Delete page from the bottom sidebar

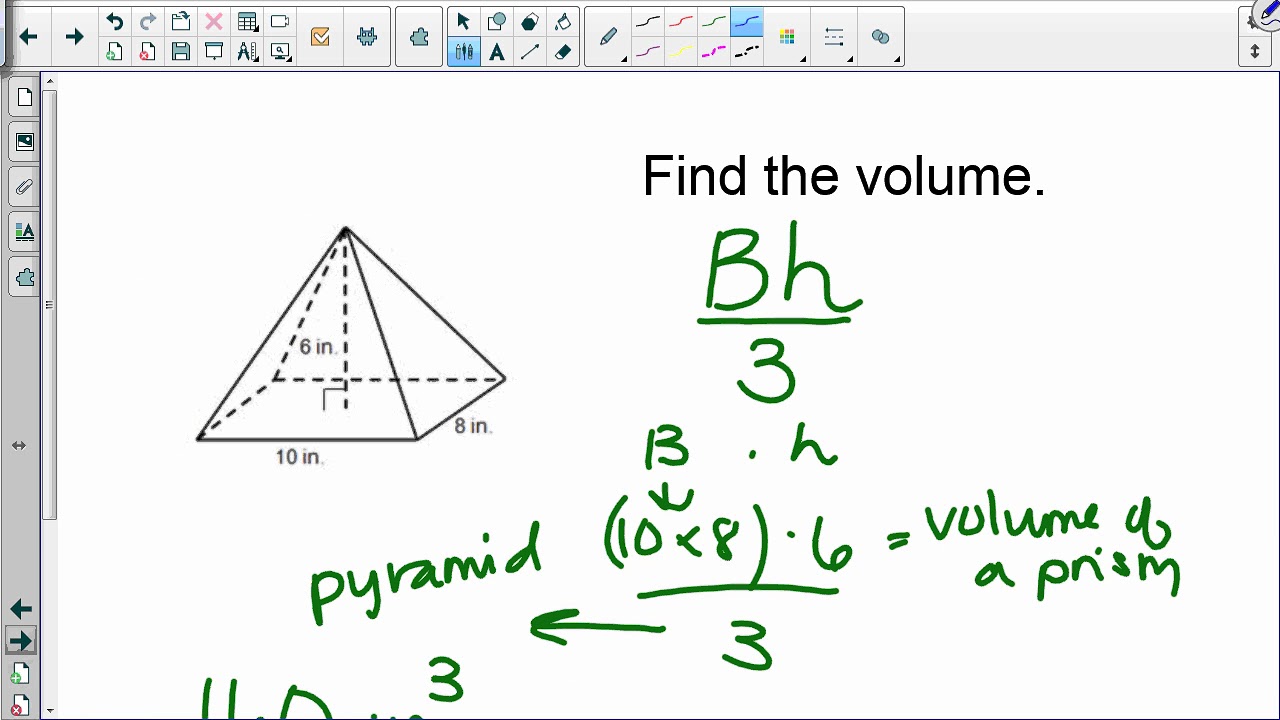coord(20,706)
